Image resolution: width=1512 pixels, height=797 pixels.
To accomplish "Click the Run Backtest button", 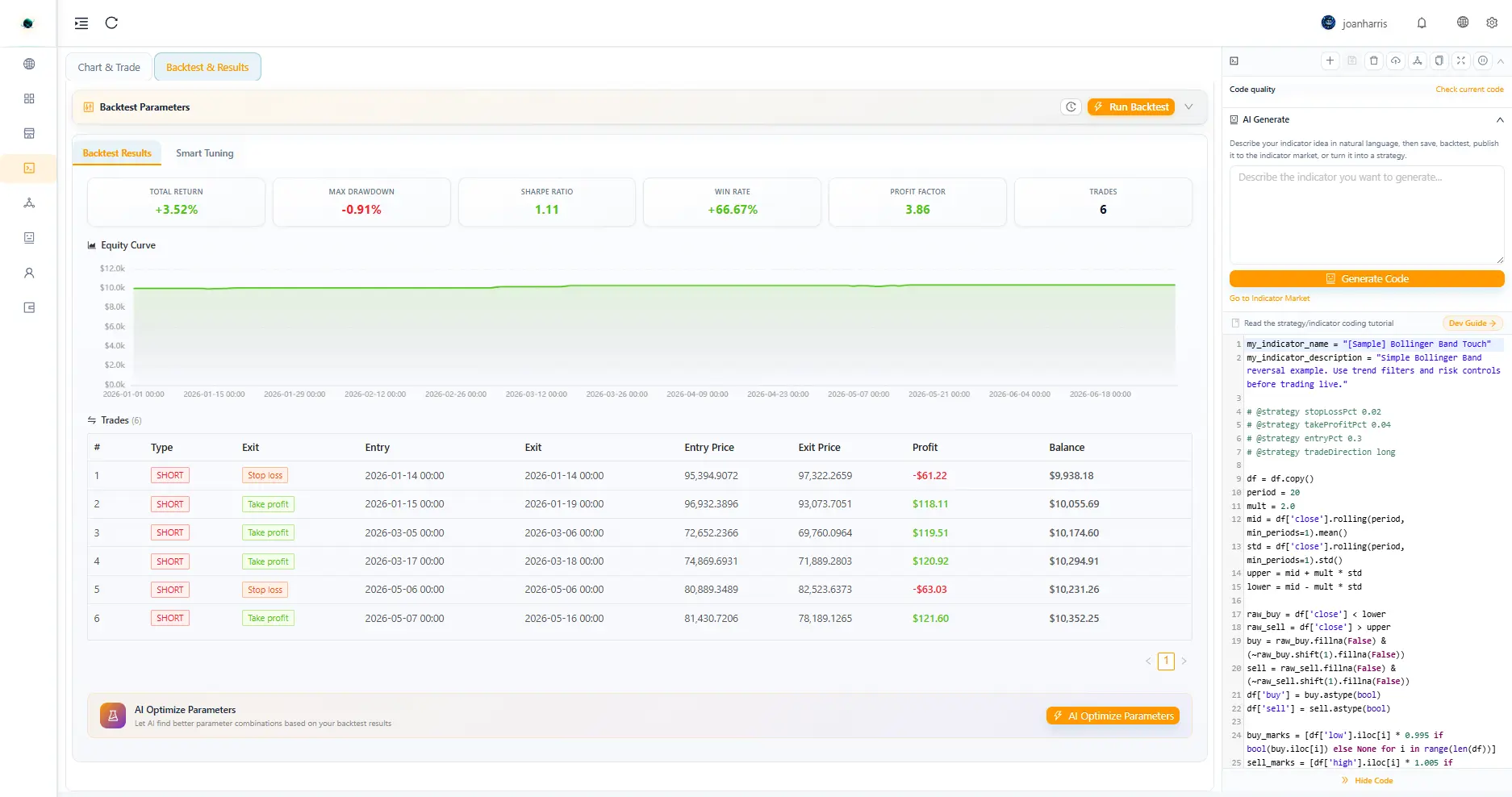I will pyautogui.click(x=1131, y=106).
